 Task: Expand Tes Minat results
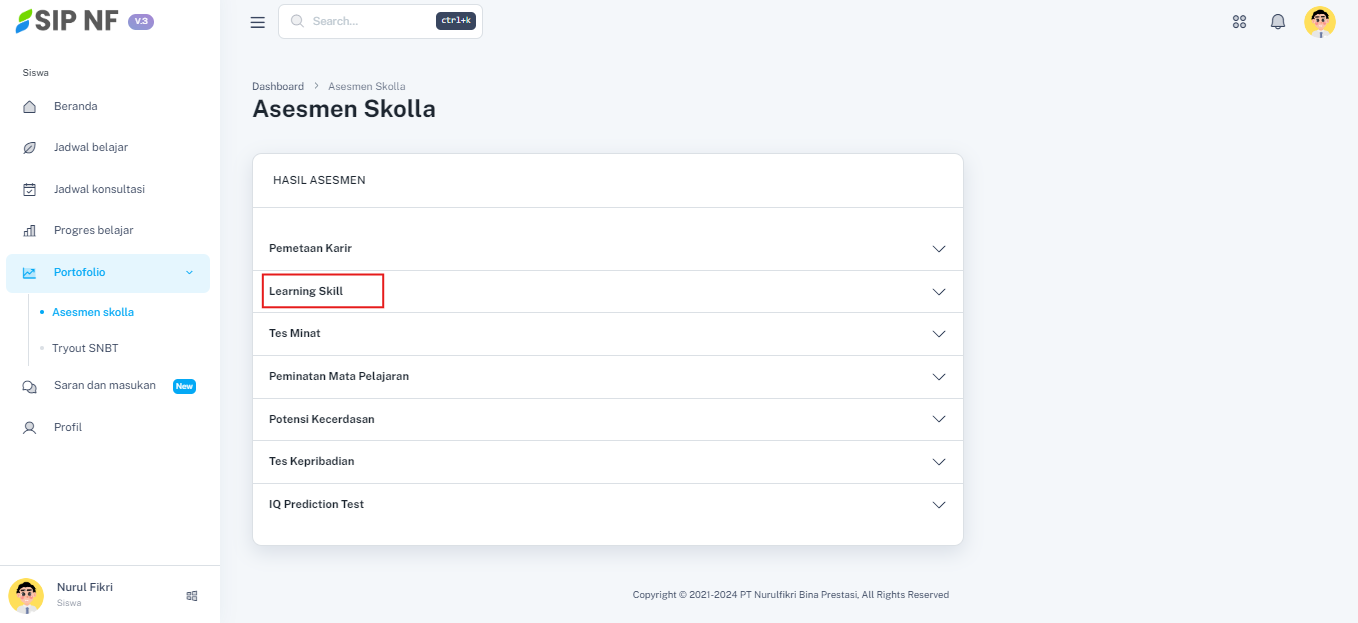tap(607, 334)
